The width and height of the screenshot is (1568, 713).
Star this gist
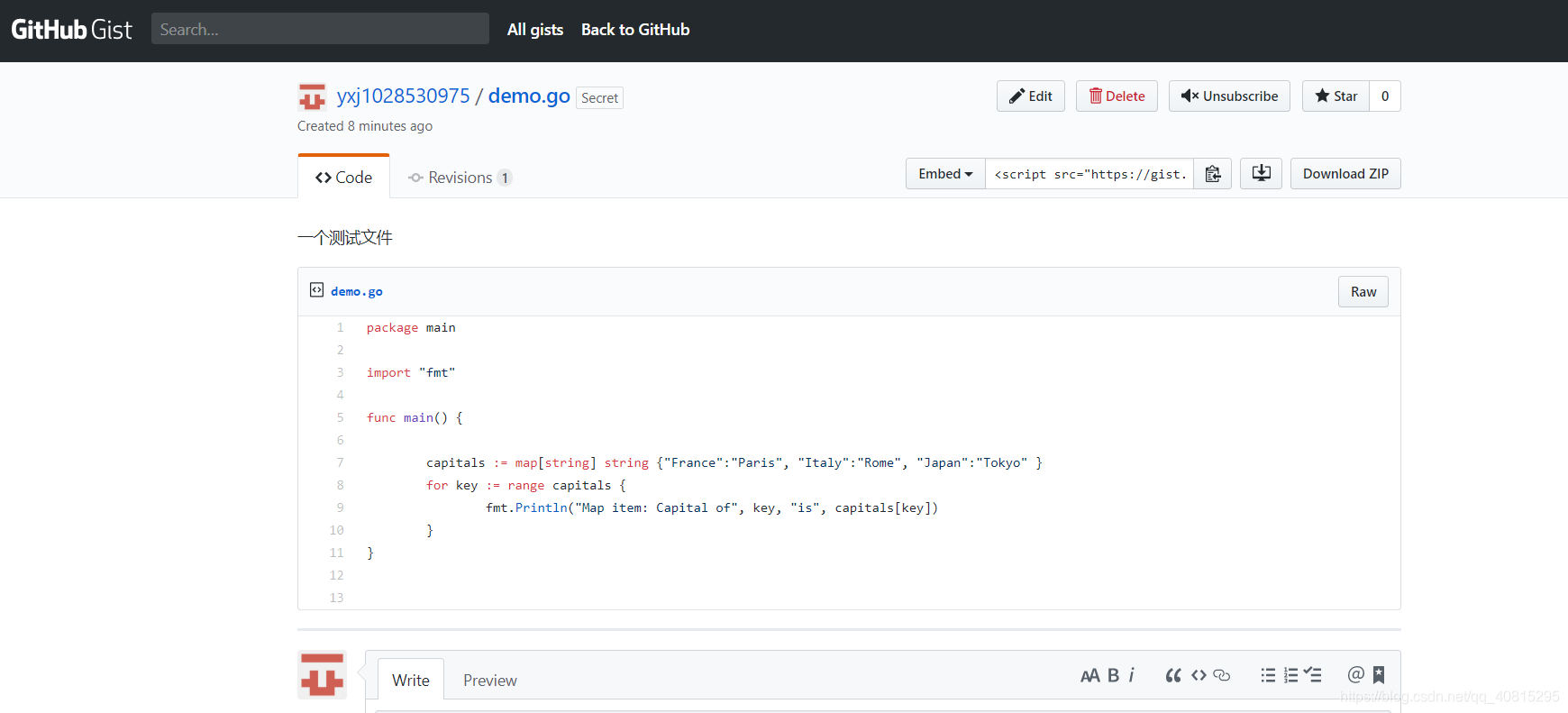[x=1336, y=96]
